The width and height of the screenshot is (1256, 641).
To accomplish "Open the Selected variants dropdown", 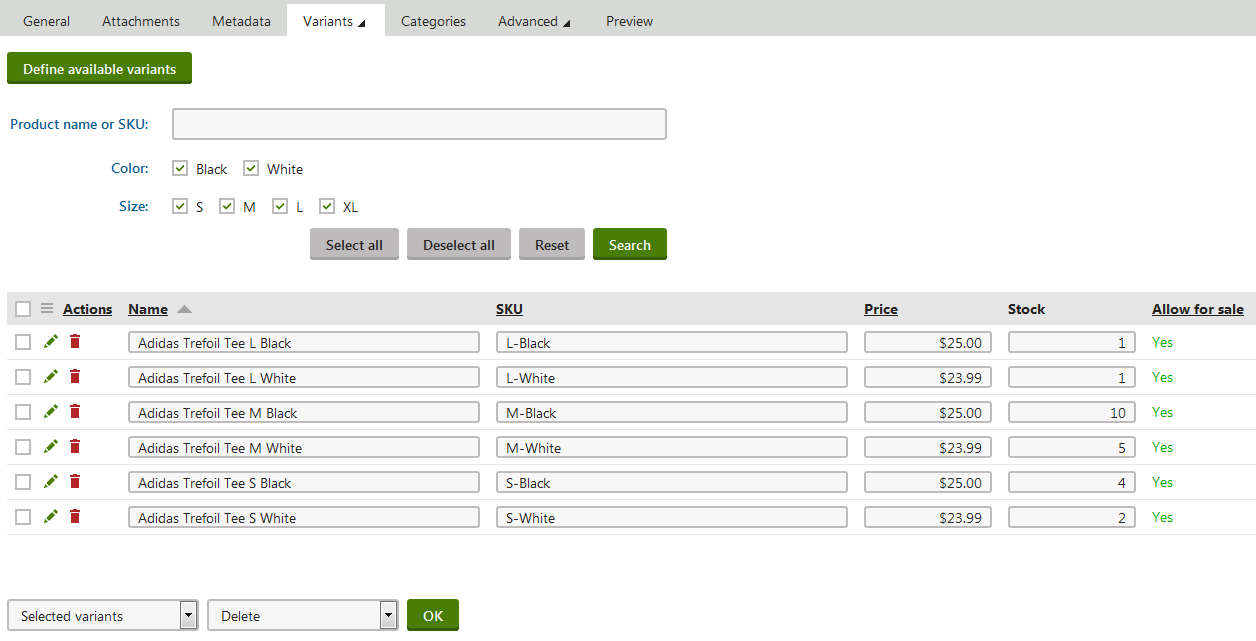I will 102,616.
